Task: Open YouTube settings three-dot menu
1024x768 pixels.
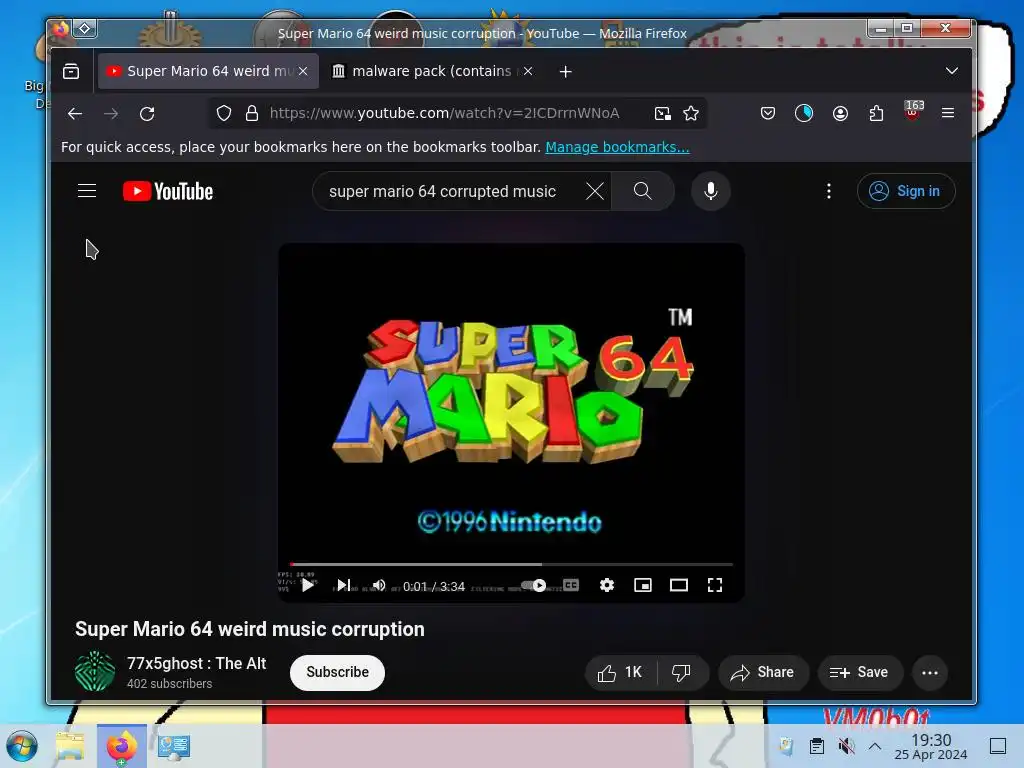Action: pos(829,191)
